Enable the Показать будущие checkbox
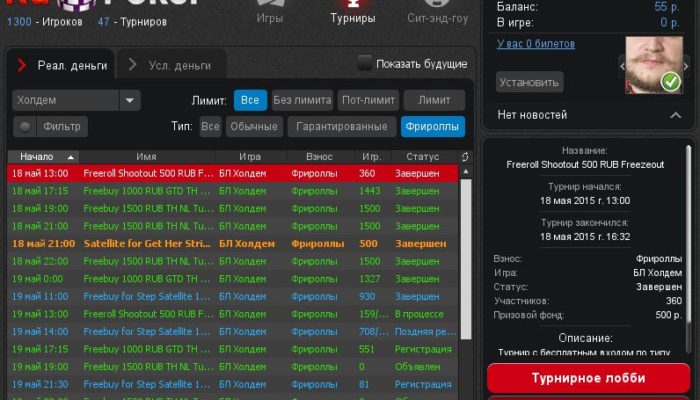This screenshot has width=700, height=400. coord(365,63)
